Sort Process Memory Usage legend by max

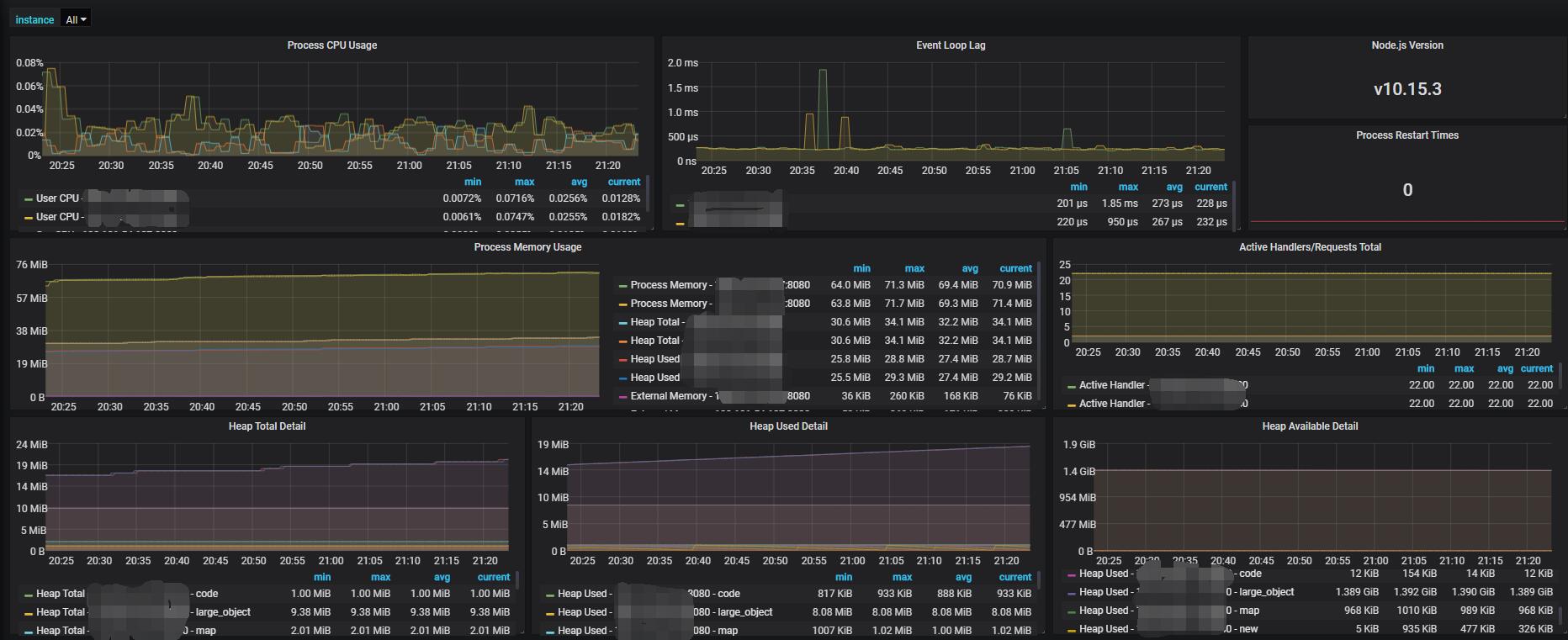(x=914, y=268)
